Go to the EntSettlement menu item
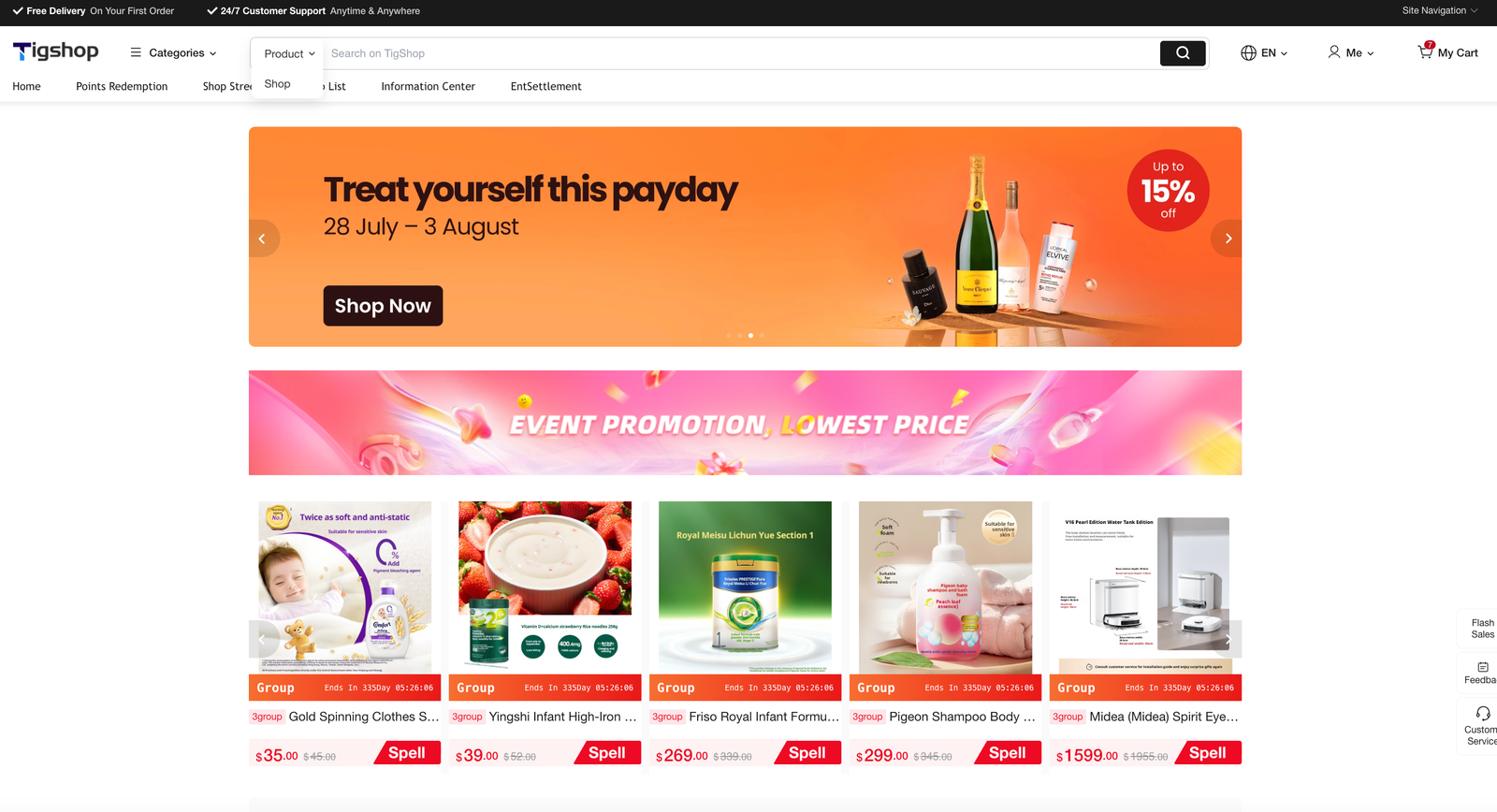 (x=546, y=86)
